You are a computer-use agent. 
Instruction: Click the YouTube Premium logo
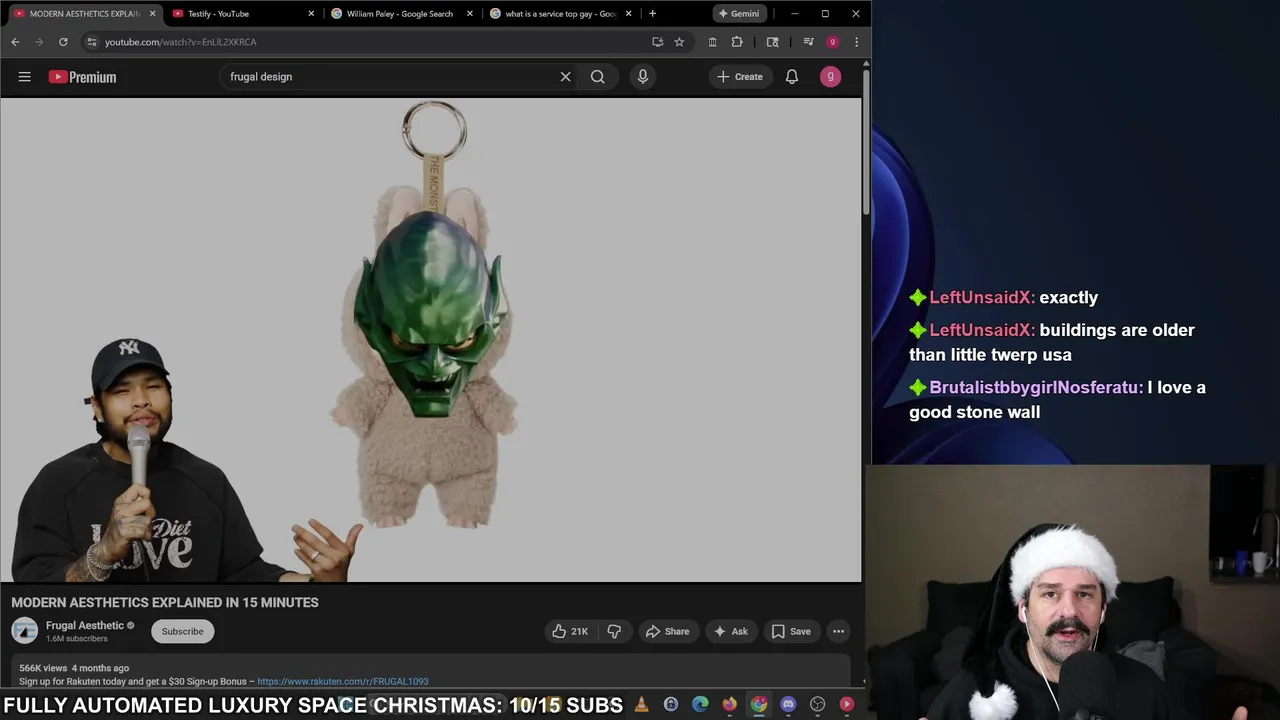[82, 77]
